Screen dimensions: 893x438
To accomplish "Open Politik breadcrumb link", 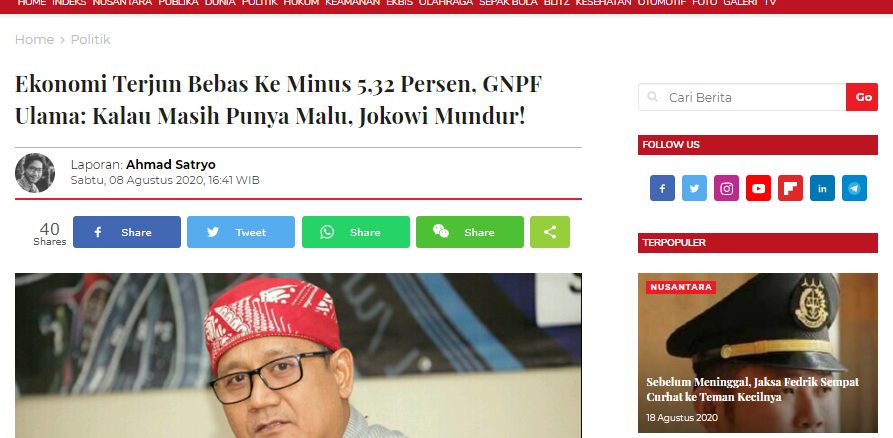I will click(x=91, y=39).
